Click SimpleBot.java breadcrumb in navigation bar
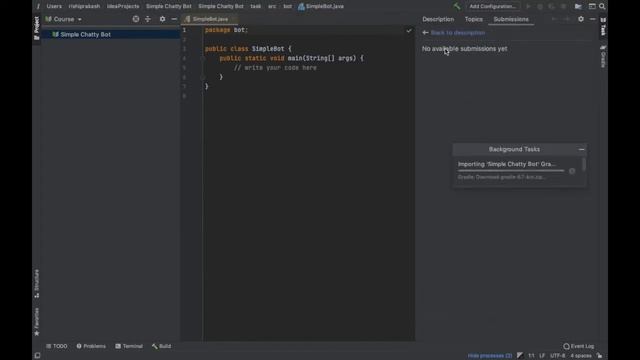The height and width of the screenshot is (360, 640). pyautogui.click(x=321, y=6)
